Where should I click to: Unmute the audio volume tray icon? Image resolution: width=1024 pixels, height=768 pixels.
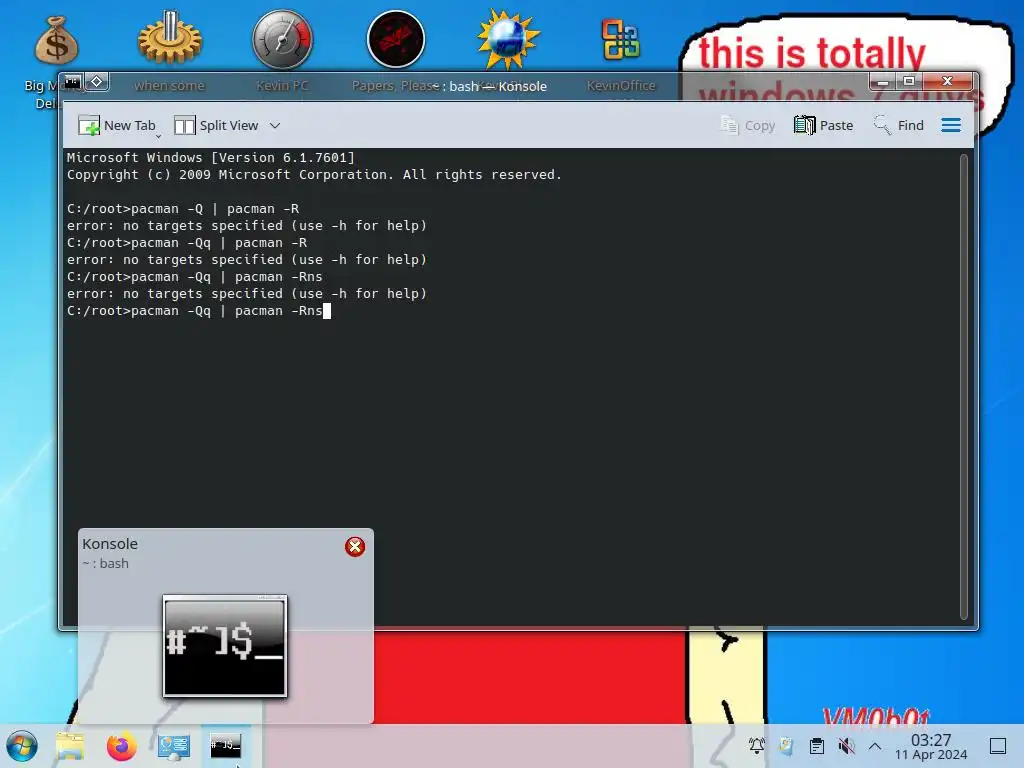pos(846,746)
